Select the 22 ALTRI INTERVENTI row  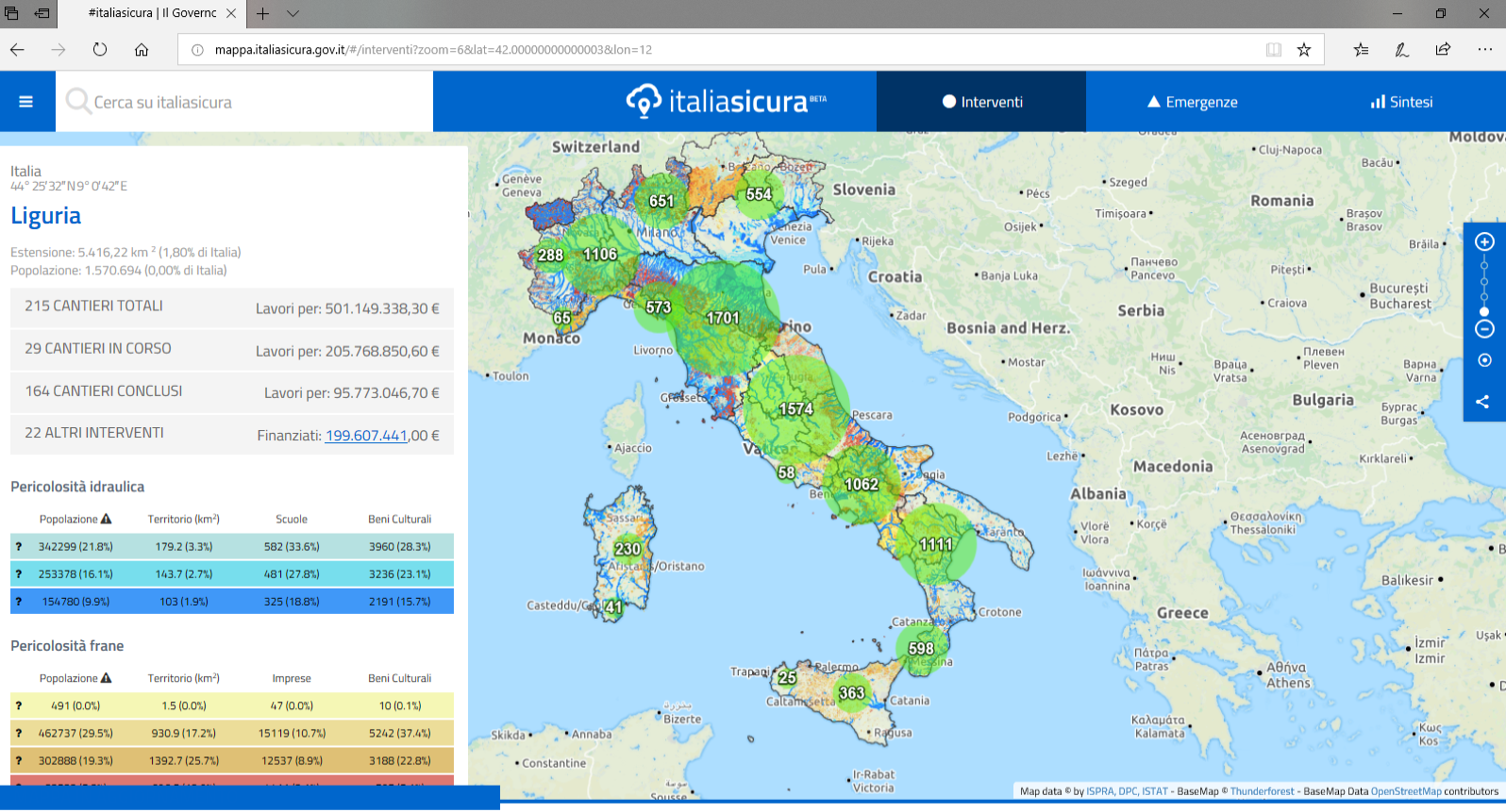(x=232, y=434)
